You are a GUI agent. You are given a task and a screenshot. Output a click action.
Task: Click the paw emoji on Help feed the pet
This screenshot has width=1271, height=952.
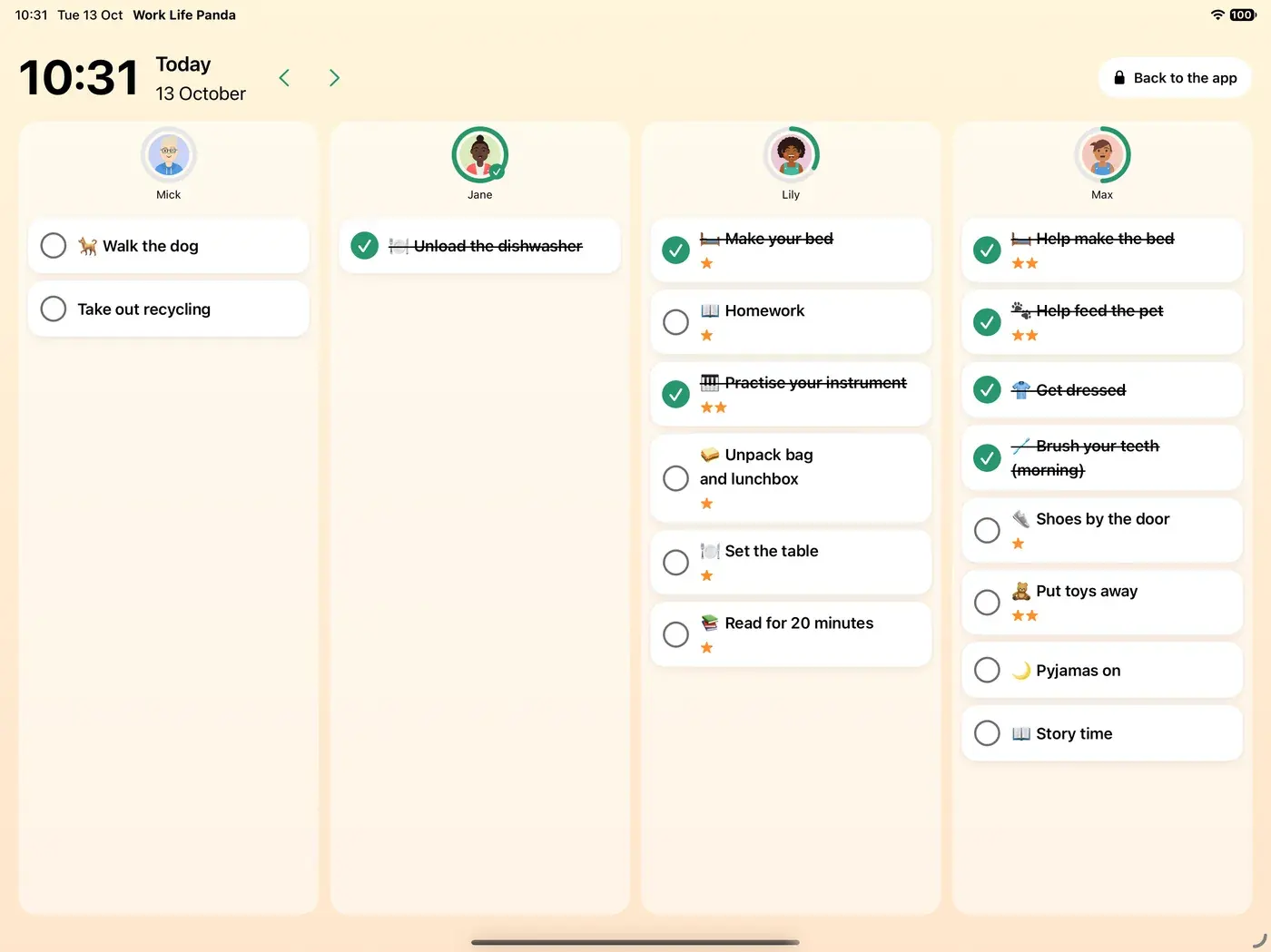click(1021, 310)
